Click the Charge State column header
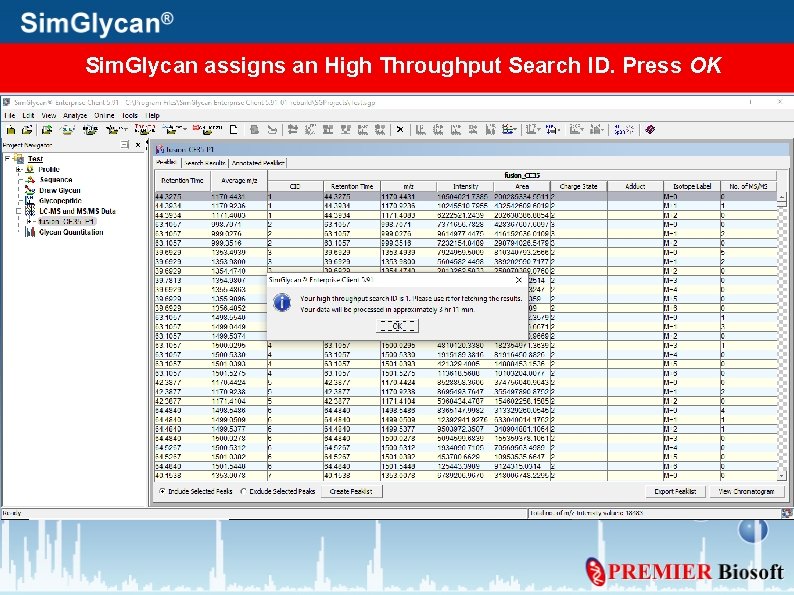This screenshot has width=794, height=595. [x=579, y=186]
